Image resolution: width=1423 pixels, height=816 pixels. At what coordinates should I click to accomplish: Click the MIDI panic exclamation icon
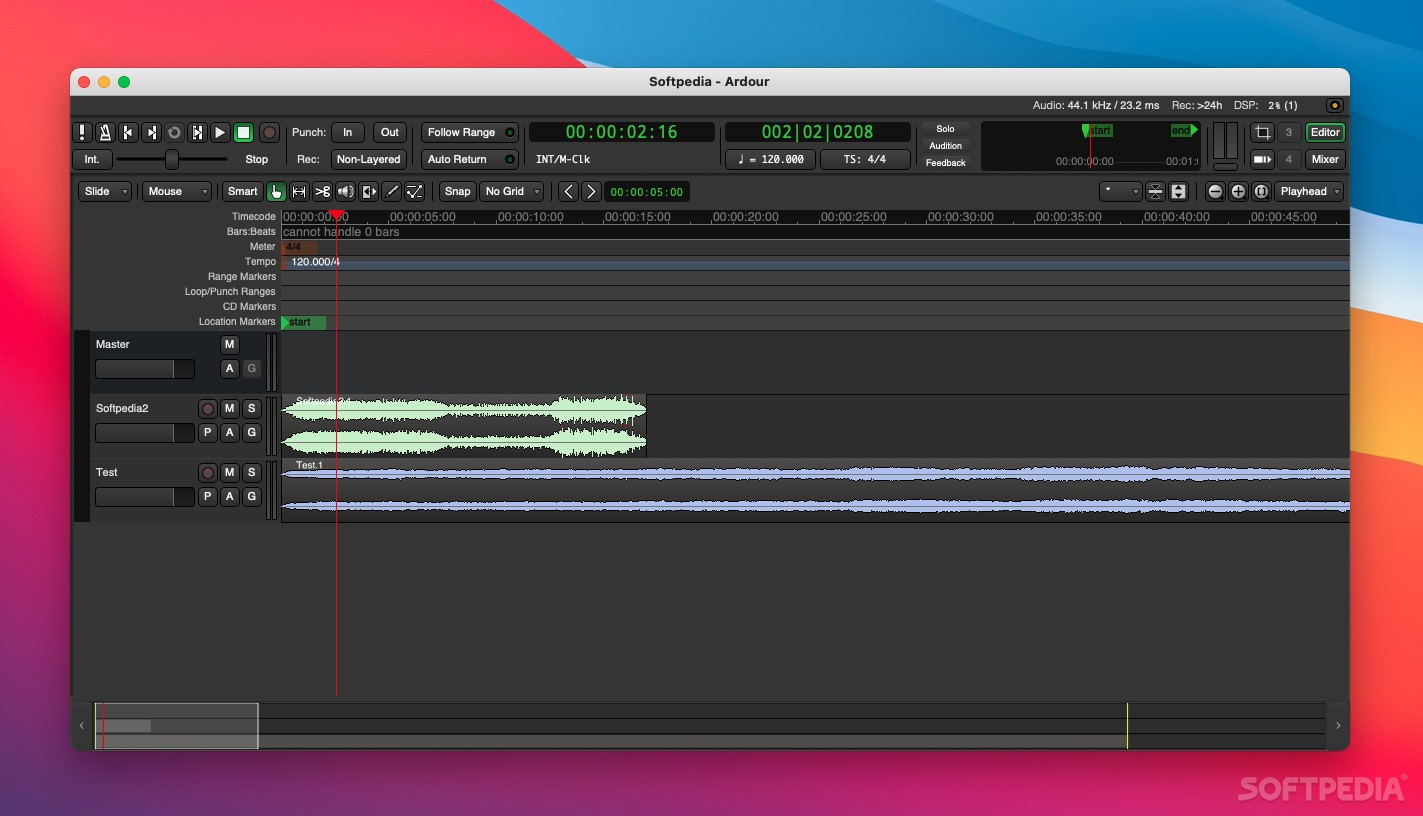click(82, 132)
